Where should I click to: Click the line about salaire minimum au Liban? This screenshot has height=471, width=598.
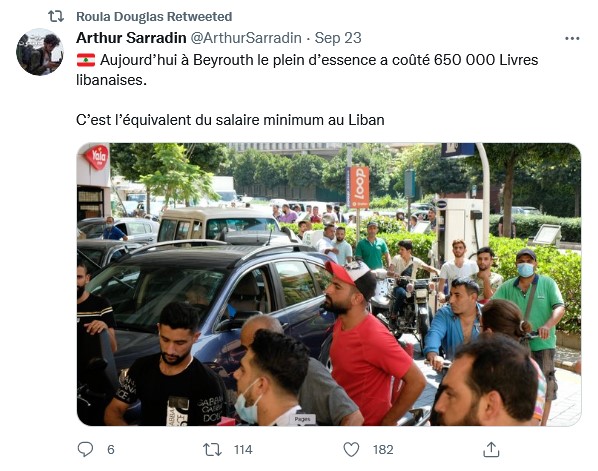230,120
